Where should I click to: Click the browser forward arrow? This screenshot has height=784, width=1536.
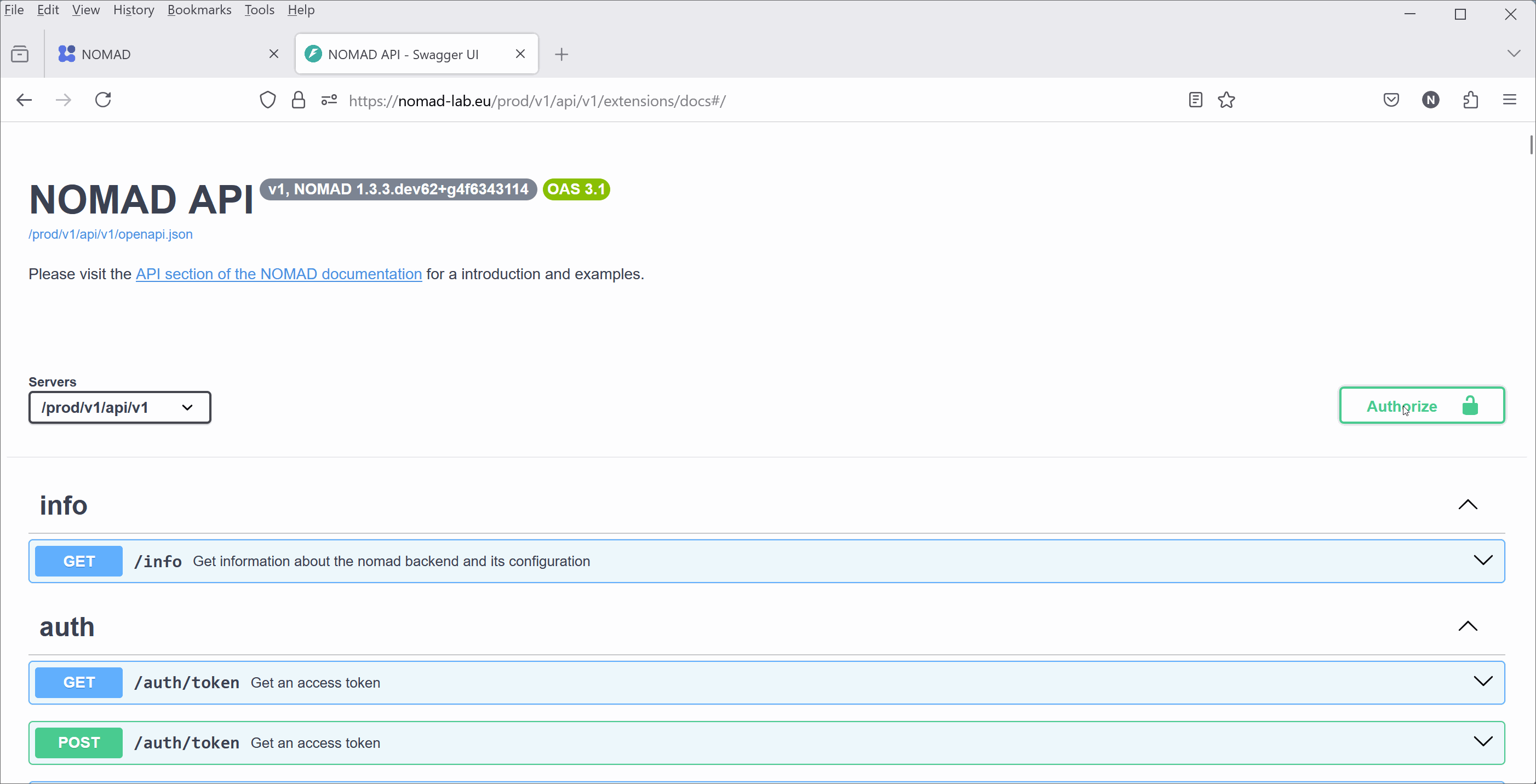[x=63, y=100]
